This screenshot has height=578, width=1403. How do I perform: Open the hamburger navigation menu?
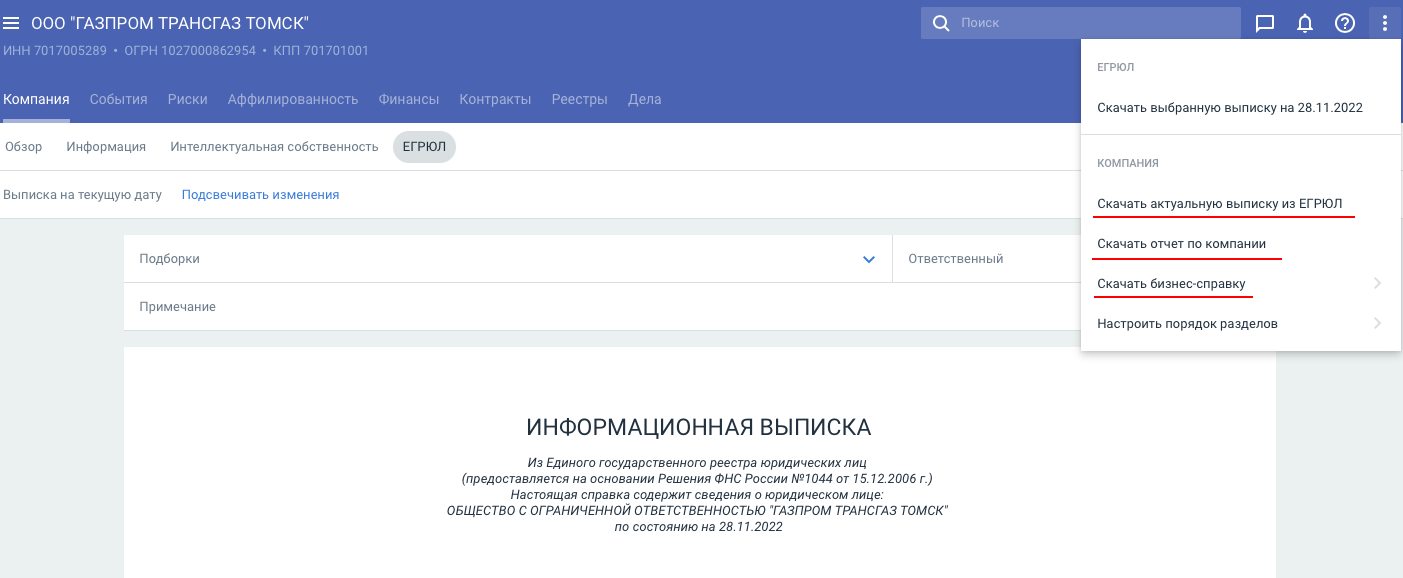click(x=12, y=23)
